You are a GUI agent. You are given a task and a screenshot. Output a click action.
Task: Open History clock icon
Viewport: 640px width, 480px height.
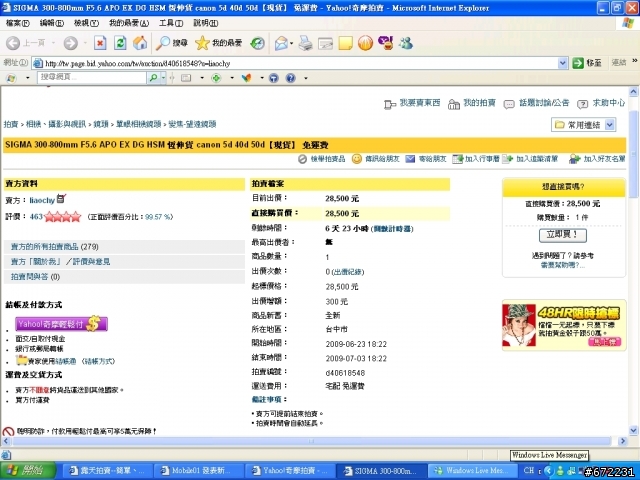(x=257, y=43)
